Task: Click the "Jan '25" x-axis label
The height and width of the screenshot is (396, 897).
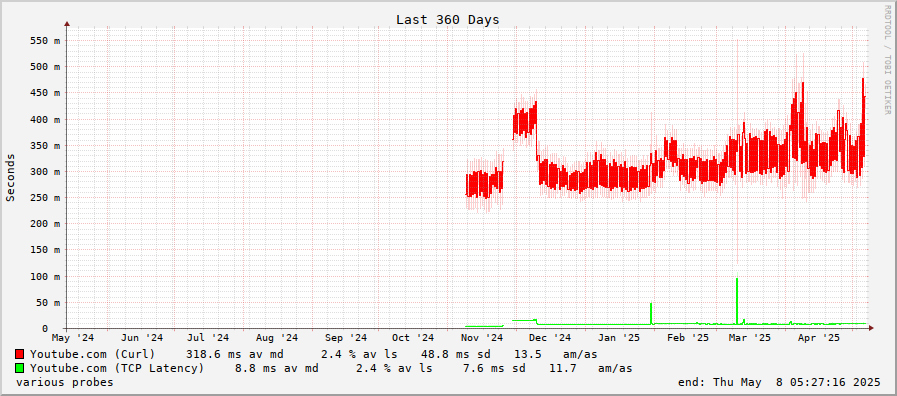Action: (620, 338)
